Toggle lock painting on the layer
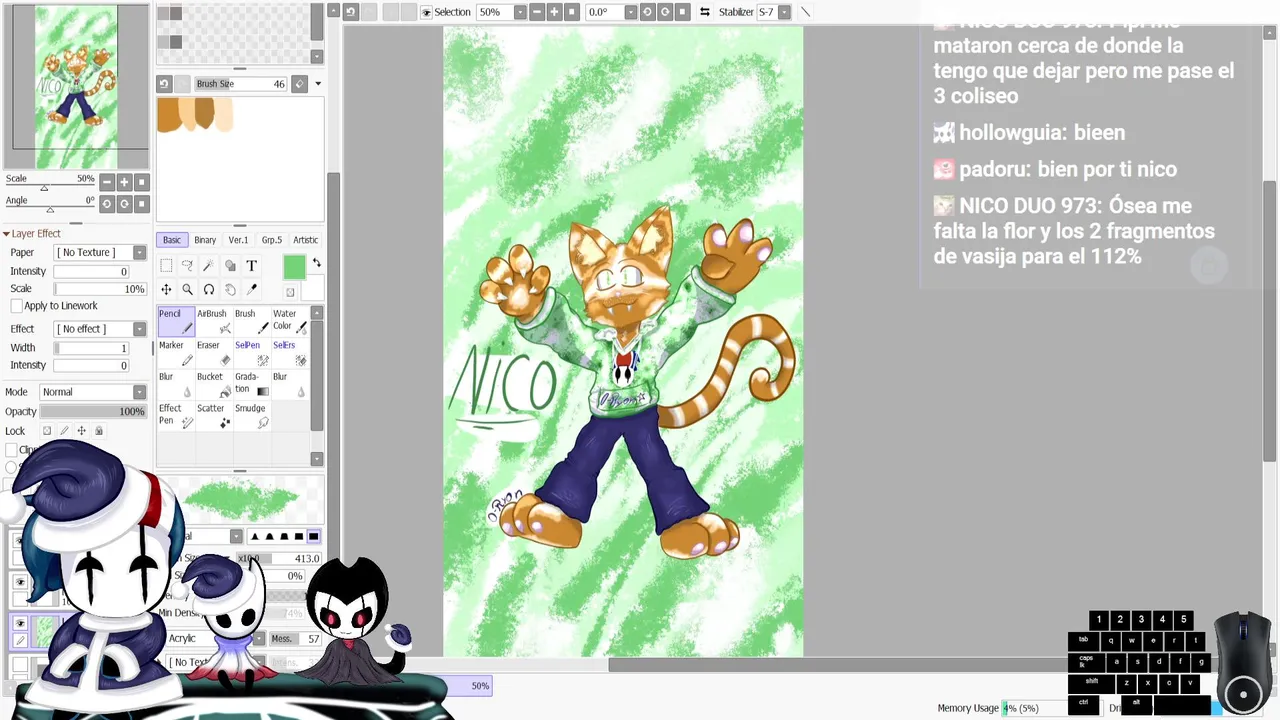Screen dimensions: 1280x720 point(64,431)
